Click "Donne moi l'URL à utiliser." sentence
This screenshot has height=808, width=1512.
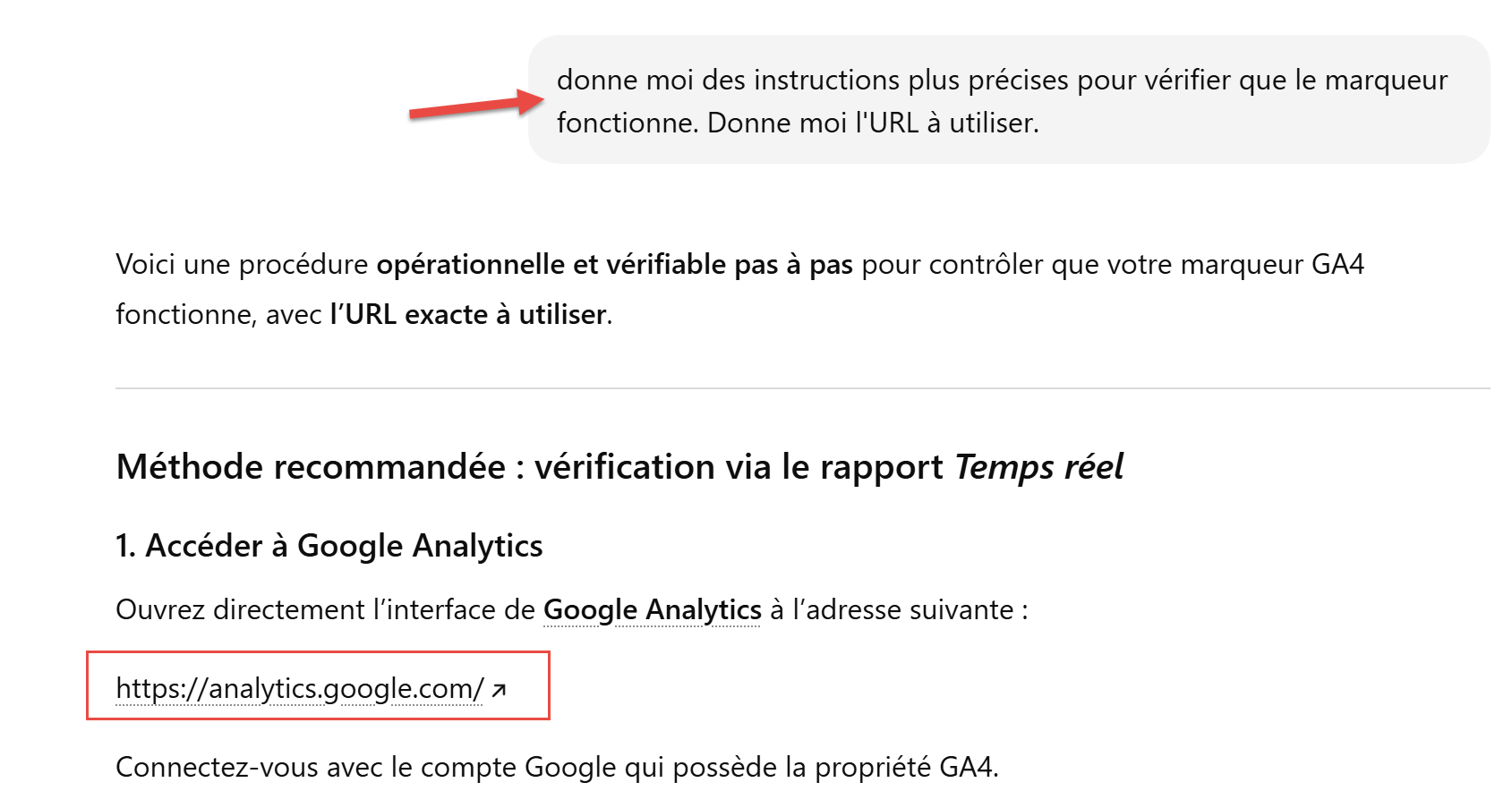click(873, 123)
